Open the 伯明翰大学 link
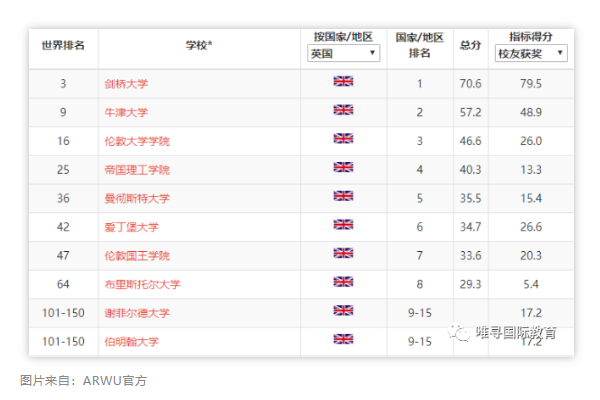The height and width of the screenshot is (400, 600). (132, 342)
